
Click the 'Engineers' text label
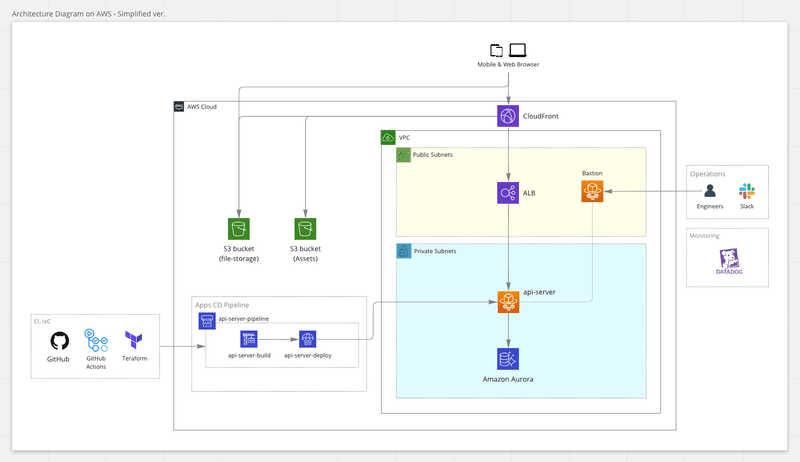[710, 207]
